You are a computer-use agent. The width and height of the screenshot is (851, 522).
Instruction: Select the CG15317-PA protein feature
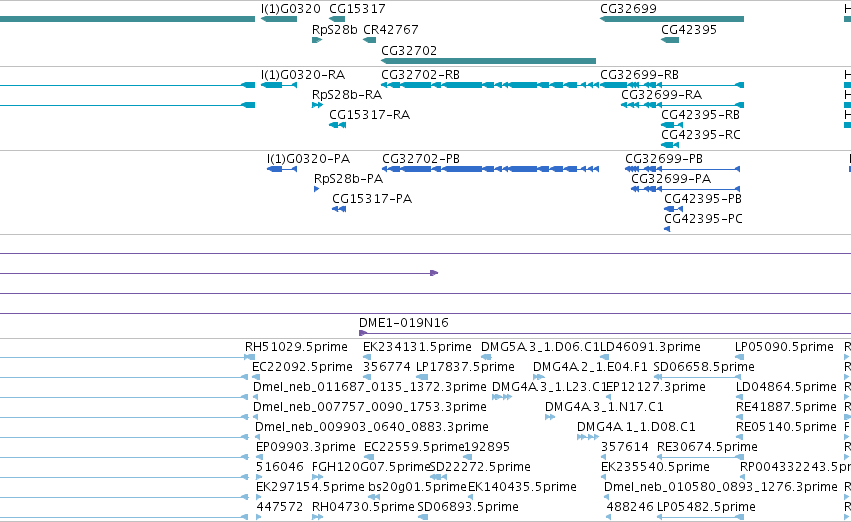[339, 209]
